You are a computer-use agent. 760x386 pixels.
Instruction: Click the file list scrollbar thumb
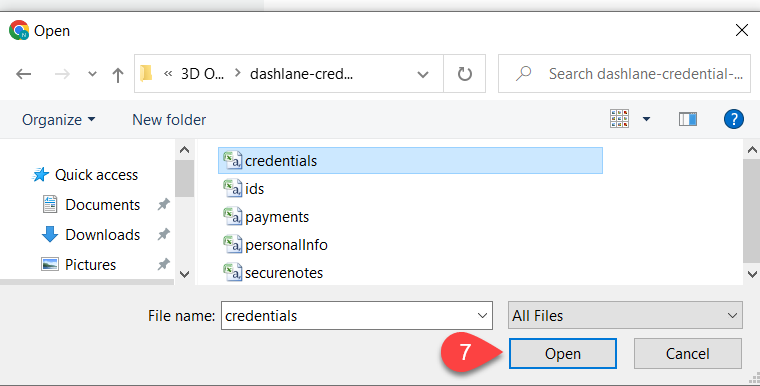[752, 211]
